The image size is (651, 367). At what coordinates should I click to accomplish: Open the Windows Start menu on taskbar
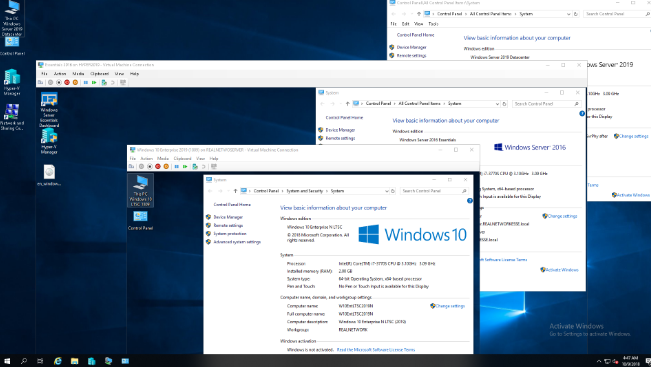7,361
